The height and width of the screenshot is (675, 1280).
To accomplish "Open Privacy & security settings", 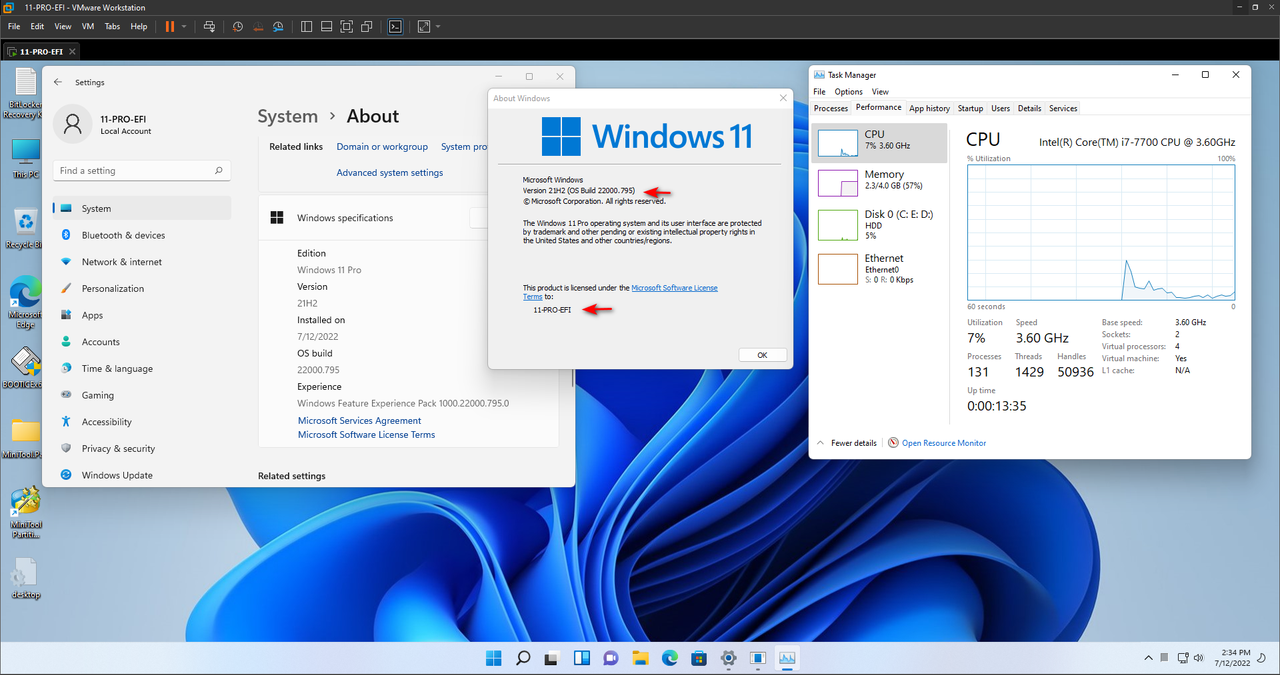I will (x=142, y=448).
